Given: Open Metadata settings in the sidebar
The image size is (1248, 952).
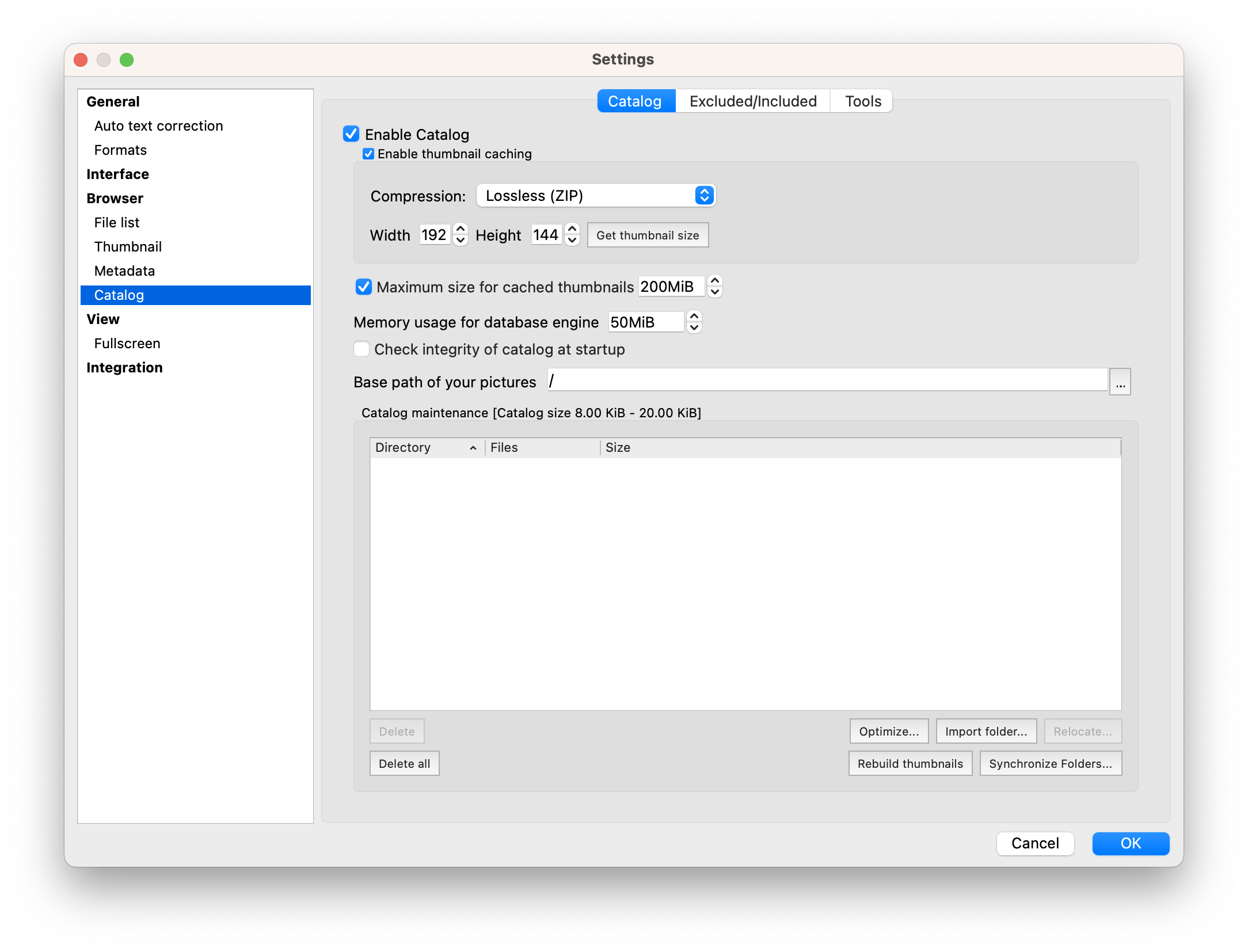Looking at the screenshot, I should pyautogui.click(x=124, y=271).
